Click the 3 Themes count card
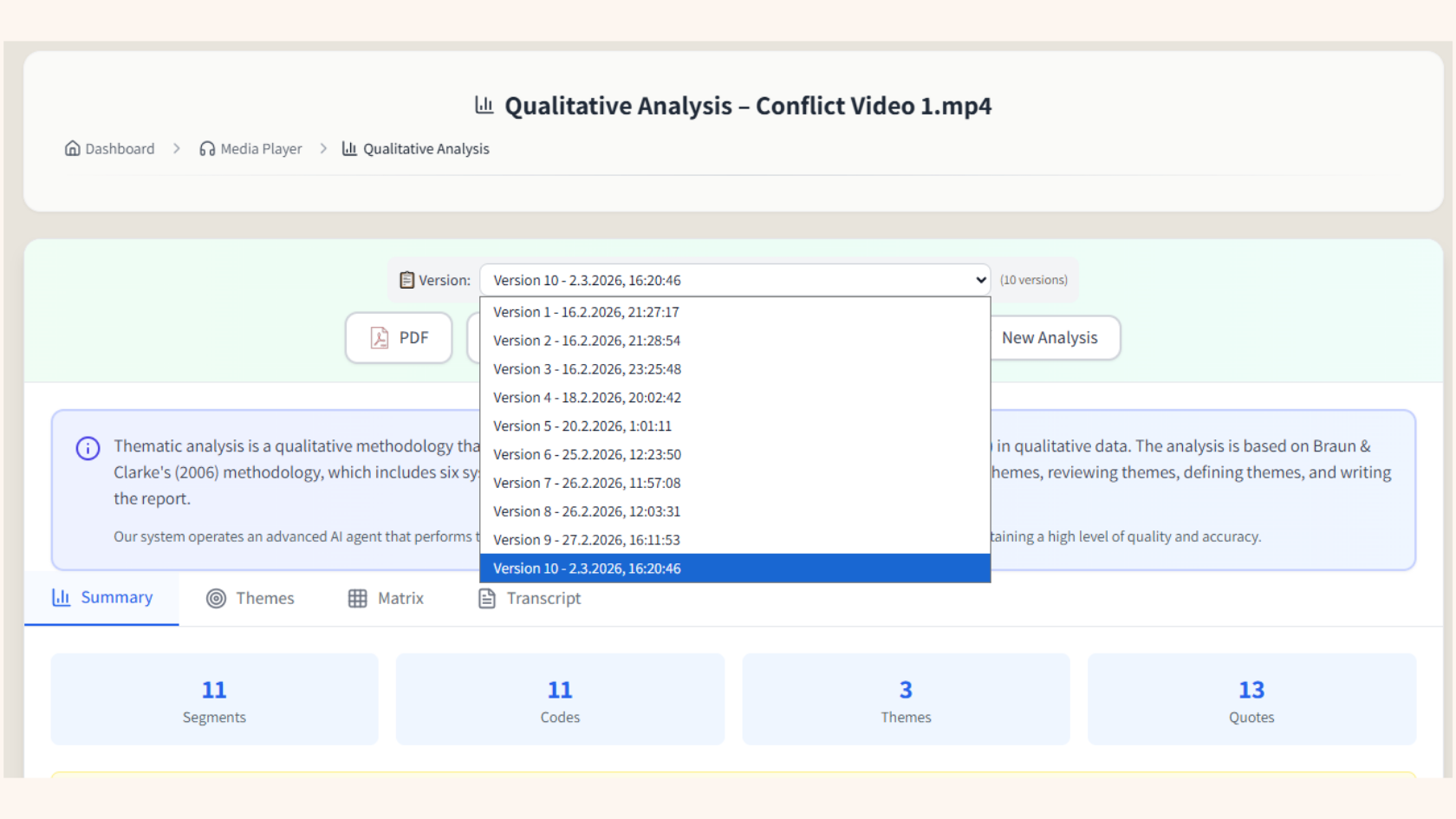Viewport: 1456px width, 819px height. 905,699
